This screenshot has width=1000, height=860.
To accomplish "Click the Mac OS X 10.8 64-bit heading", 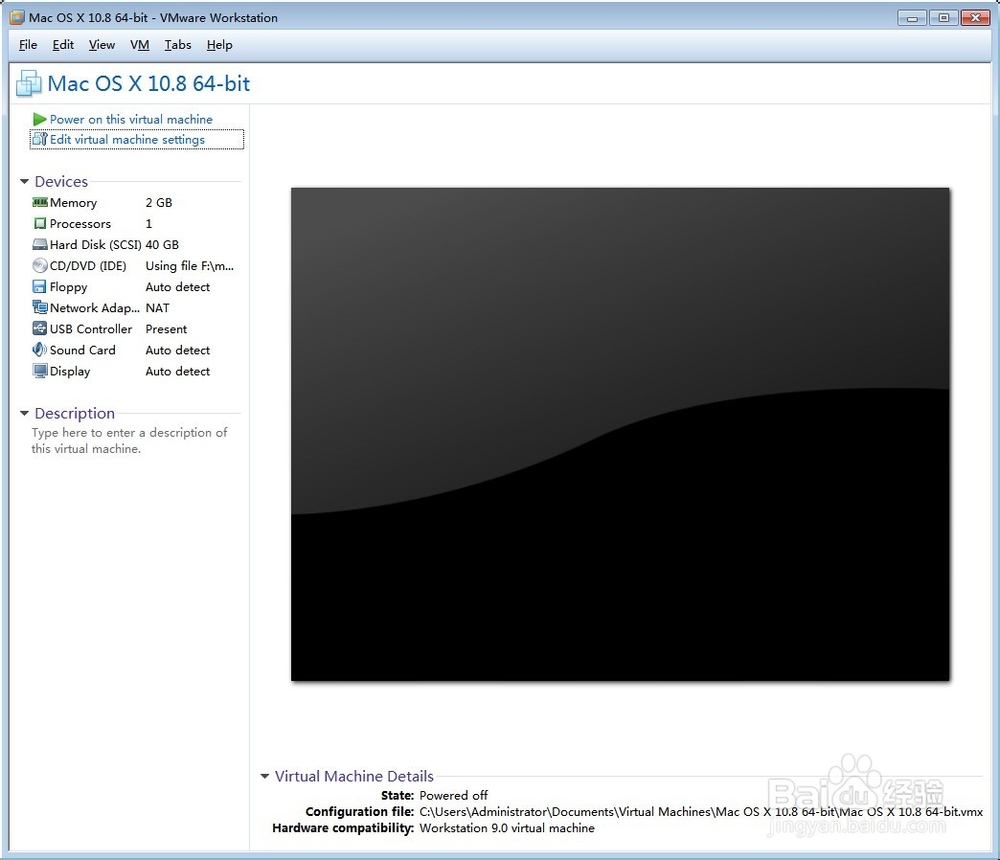I will (x=149, y=84).
